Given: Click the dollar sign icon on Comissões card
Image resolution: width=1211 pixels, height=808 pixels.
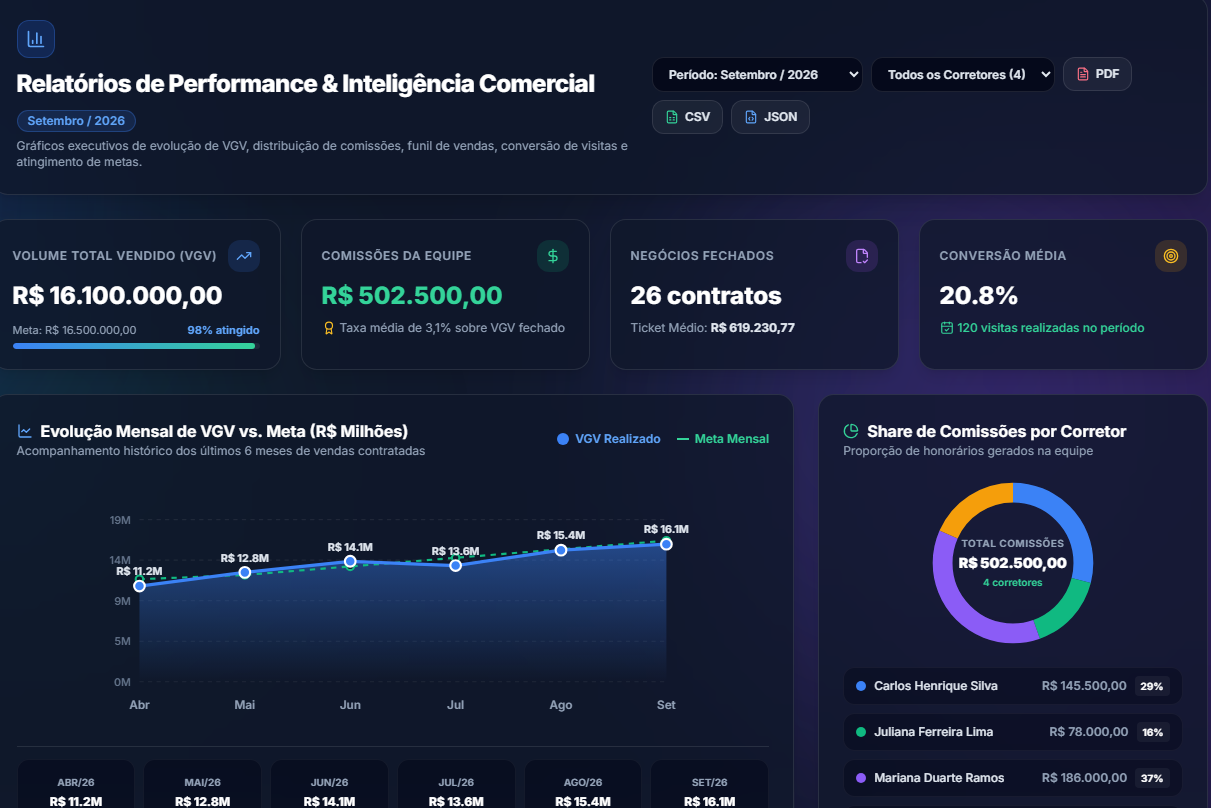Looking at the screenshot, I should point(553,256).
